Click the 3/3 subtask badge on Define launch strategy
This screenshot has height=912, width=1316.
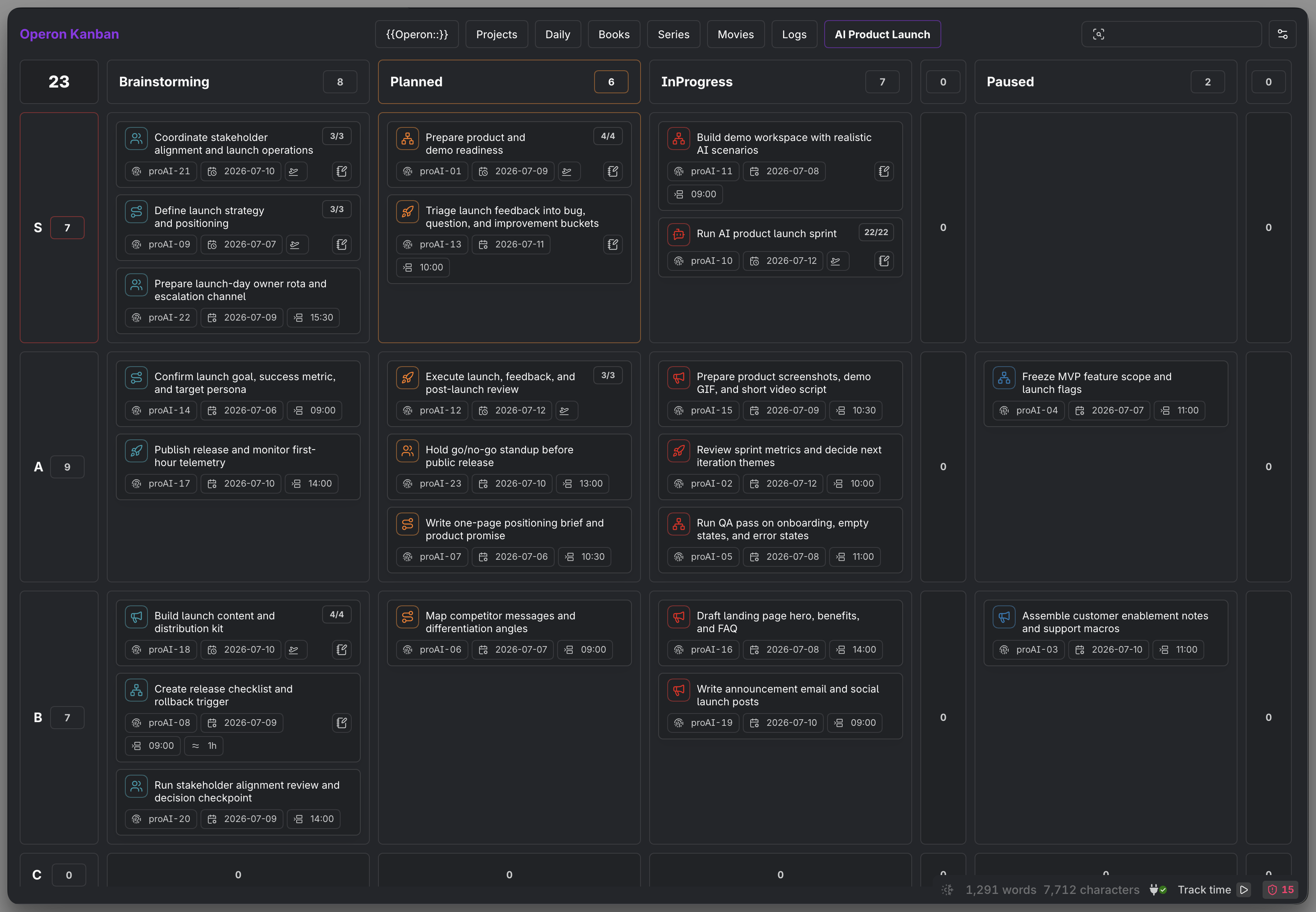[336, 209]
